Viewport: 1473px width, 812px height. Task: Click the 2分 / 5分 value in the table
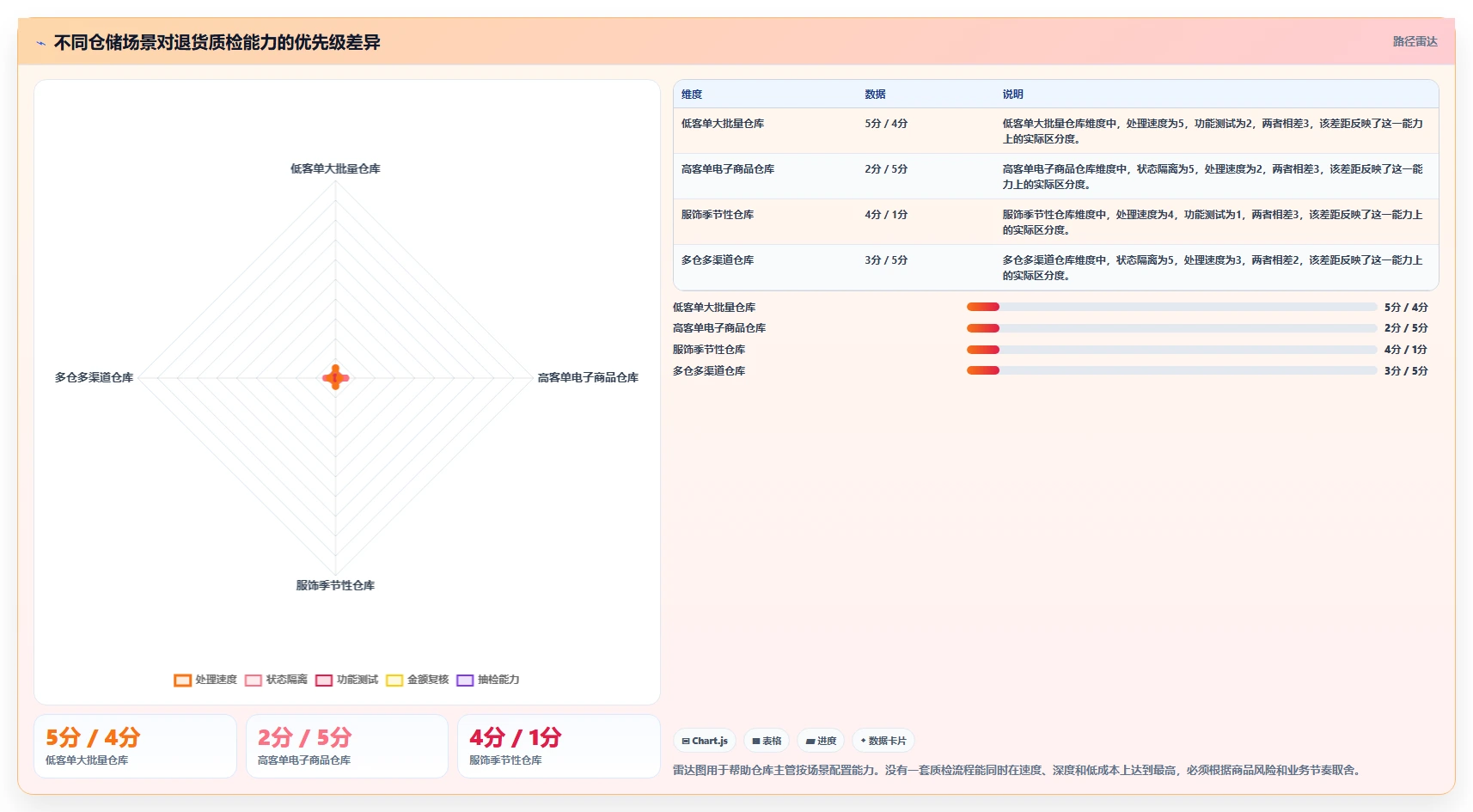point(886,169)
